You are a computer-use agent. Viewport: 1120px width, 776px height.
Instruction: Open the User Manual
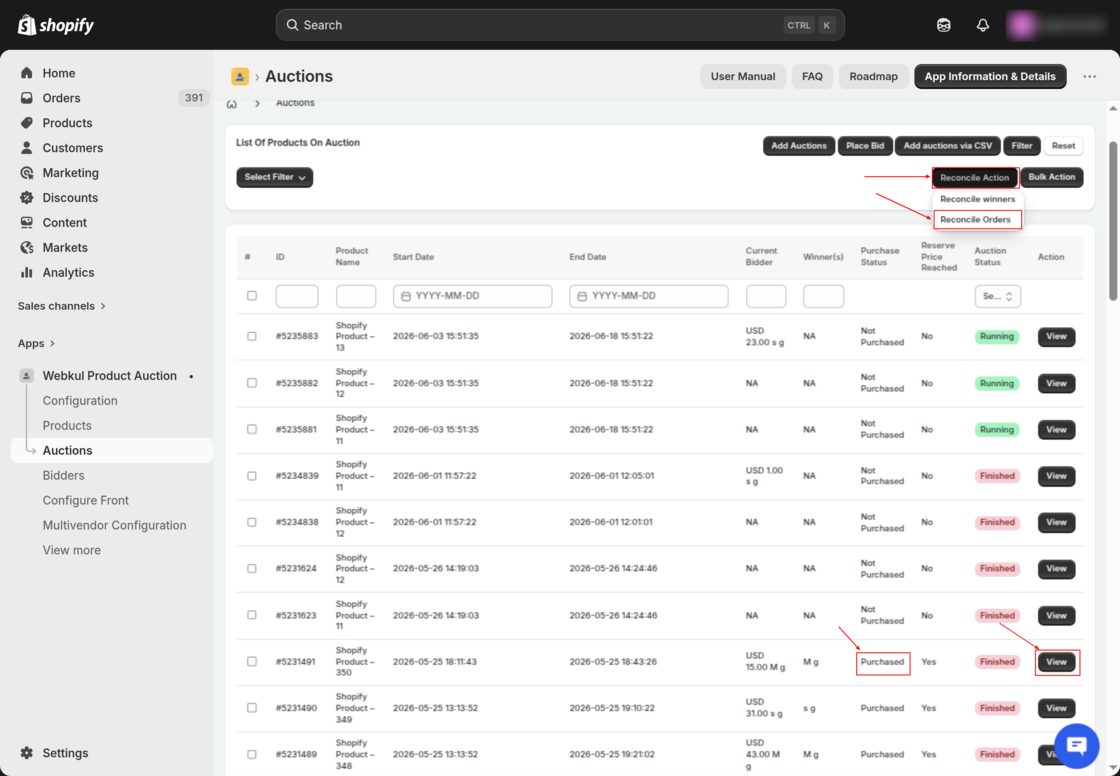pyautogui.click(x=743, y=76)
